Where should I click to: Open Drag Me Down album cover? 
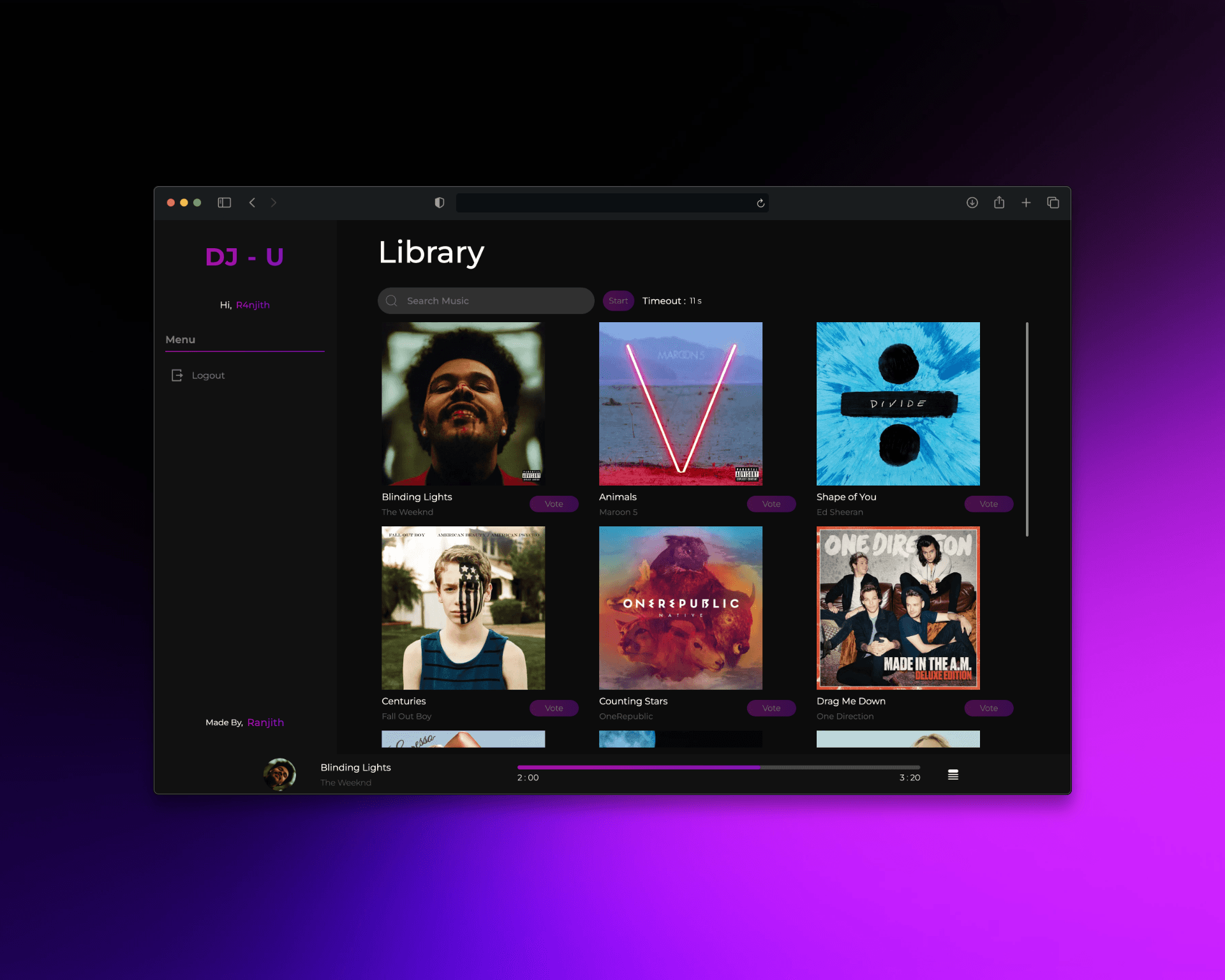(x=898, y=608)
